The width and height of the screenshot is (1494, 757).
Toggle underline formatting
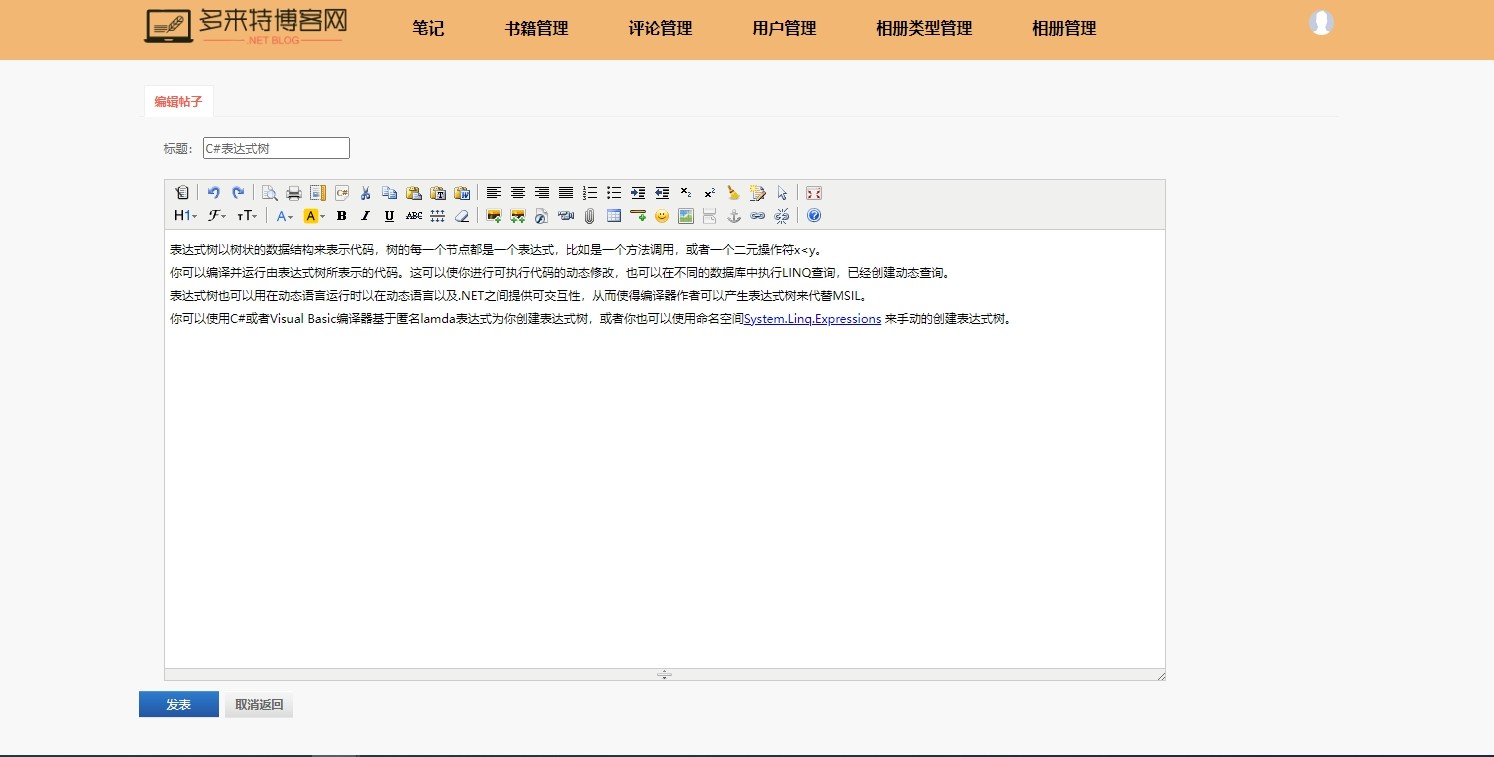[389, 216]
